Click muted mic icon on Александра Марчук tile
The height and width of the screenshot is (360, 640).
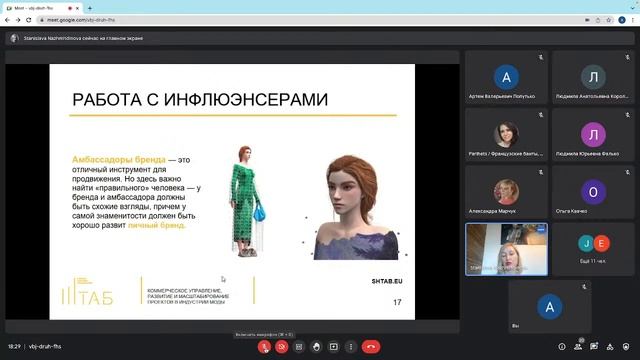click(541, 173)
